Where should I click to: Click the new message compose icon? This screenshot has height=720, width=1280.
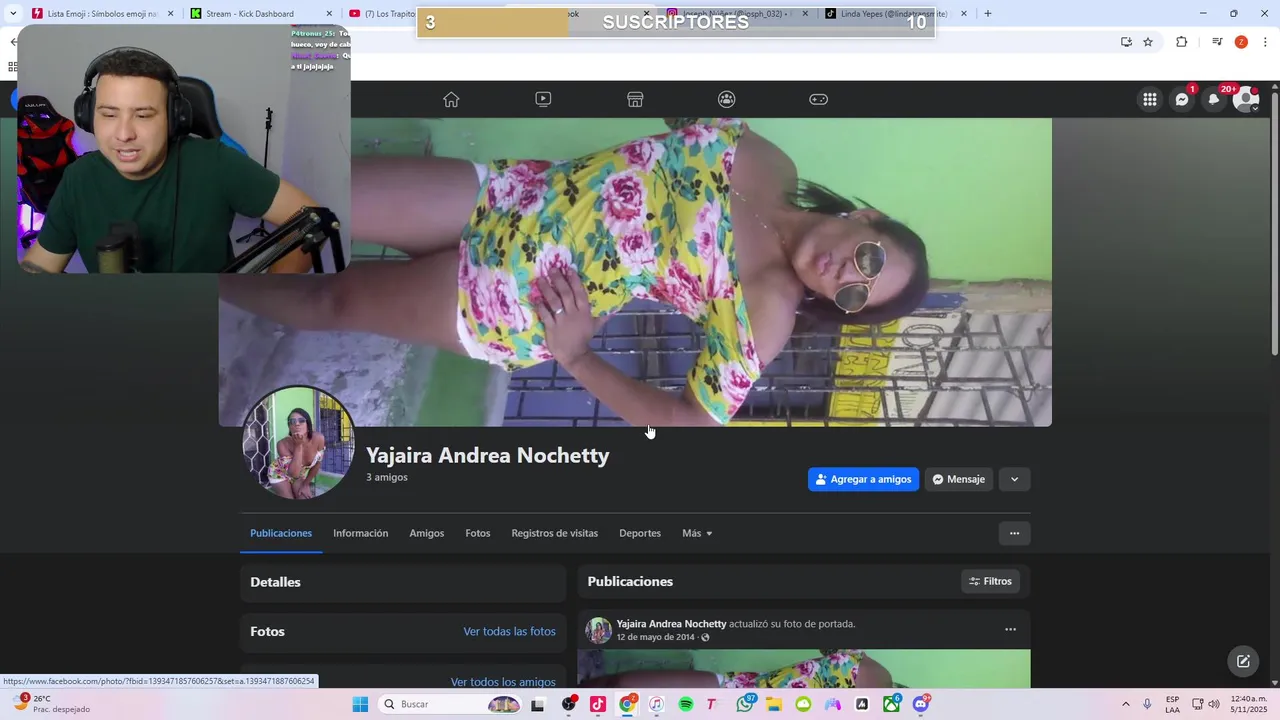1243,661
